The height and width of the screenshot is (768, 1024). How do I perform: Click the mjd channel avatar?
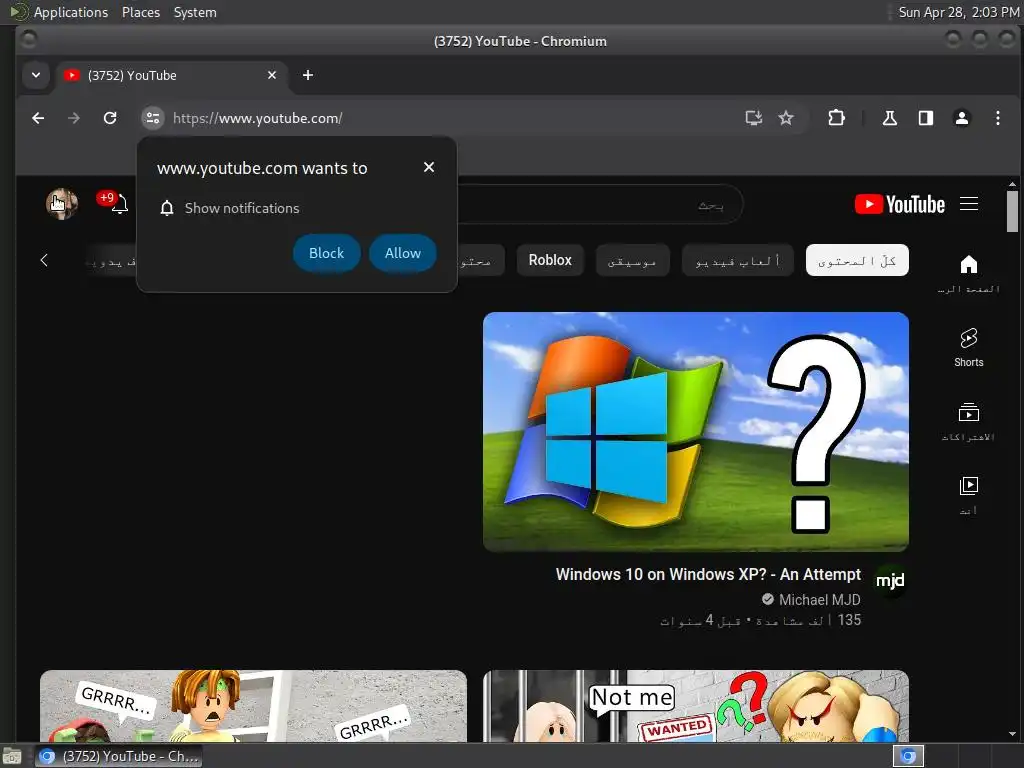[890, 580]
